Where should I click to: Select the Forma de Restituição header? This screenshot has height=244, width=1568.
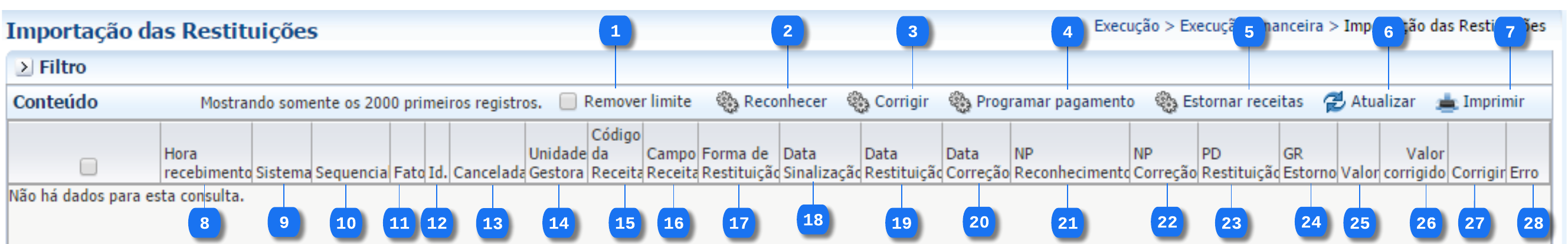[739, 163]
